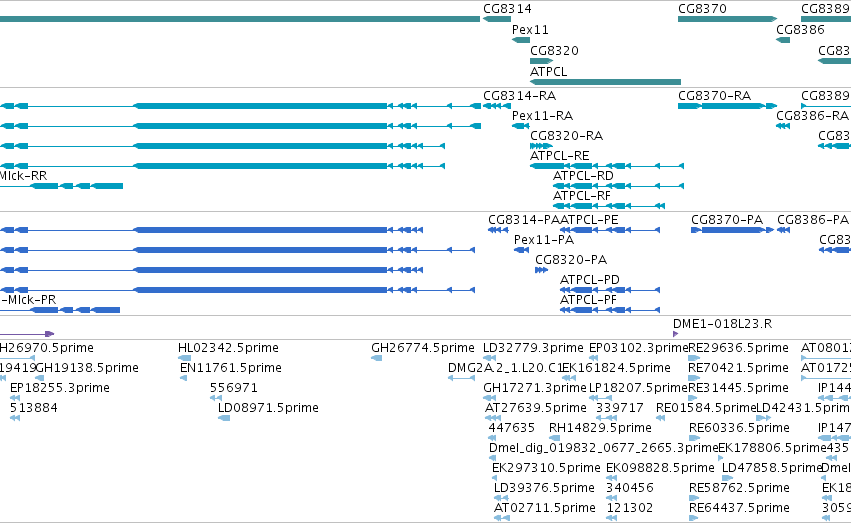Select EST GH26774.5prime
Screen dimensions: 851x523
coord(422,348)
